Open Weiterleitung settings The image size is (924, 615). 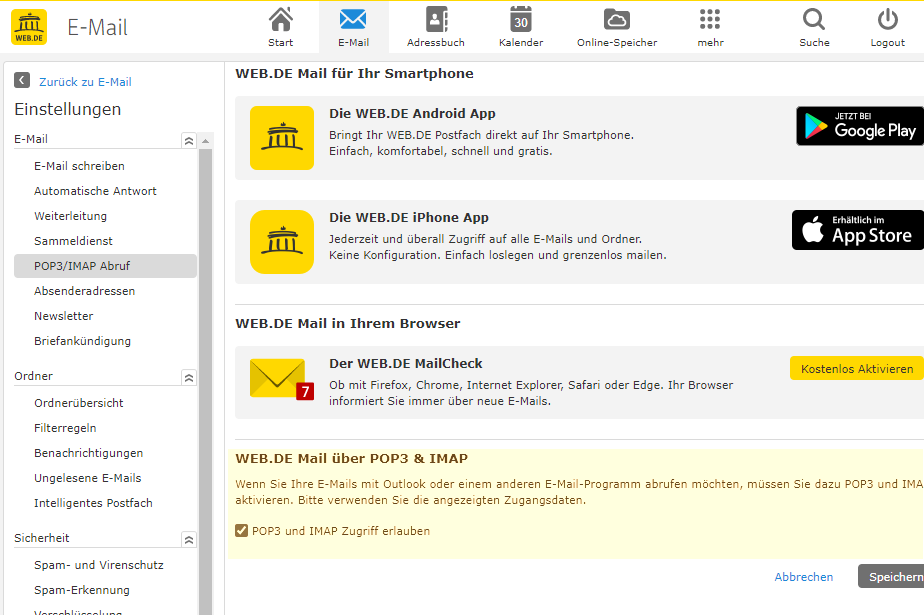point(71,216)
